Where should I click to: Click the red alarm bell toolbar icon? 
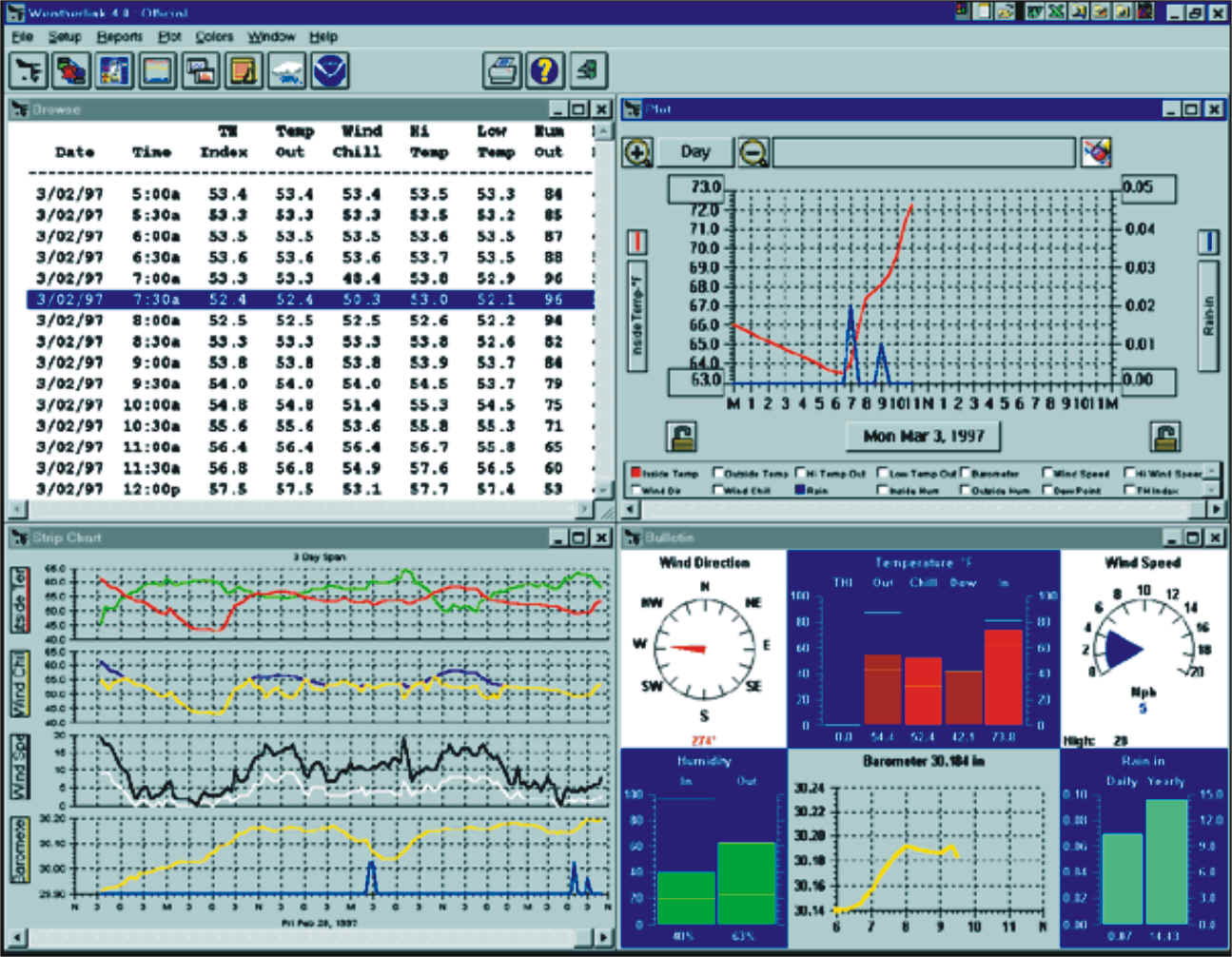click(71, 70)
